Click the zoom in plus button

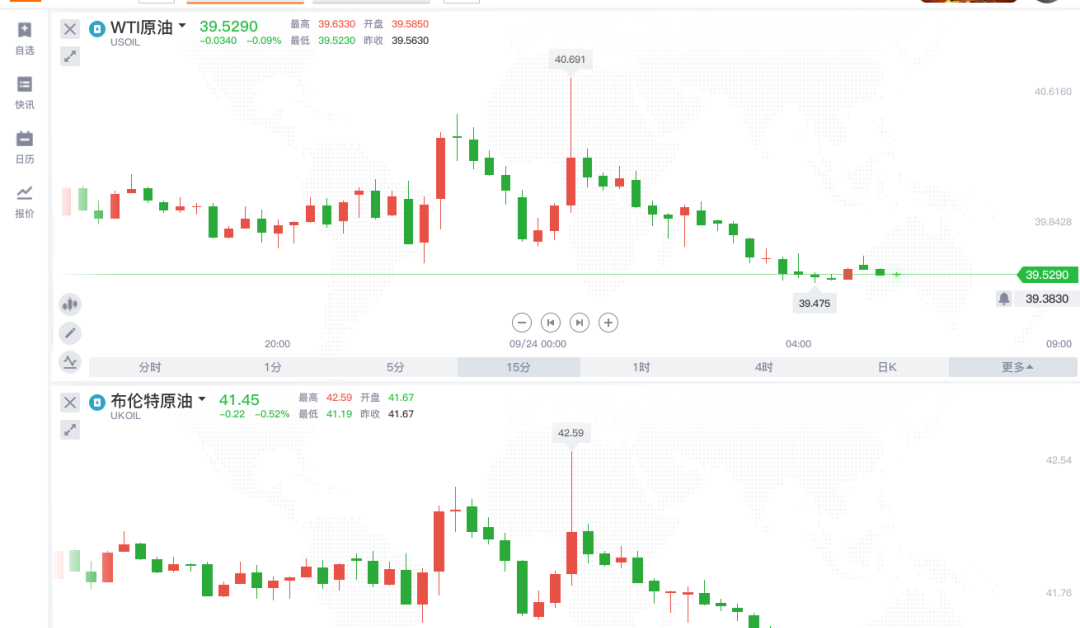(x=608, y=322)
